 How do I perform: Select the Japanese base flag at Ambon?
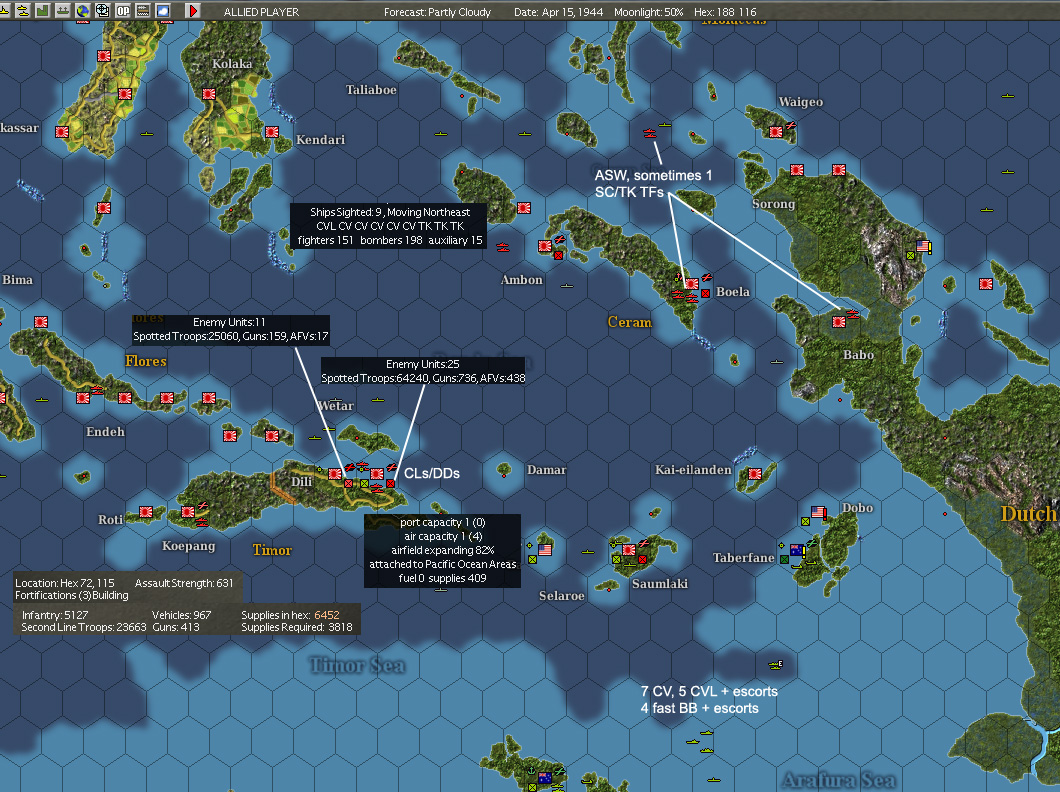click(545, 246)
